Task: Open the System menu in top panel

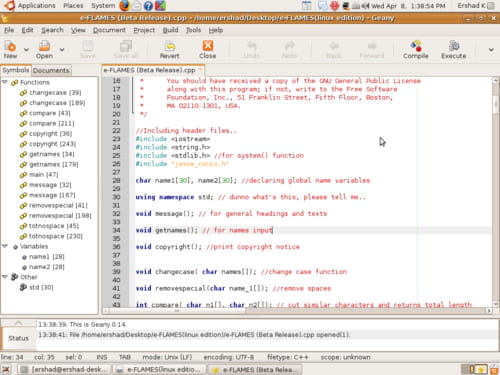Action: (x=103, y=6)
